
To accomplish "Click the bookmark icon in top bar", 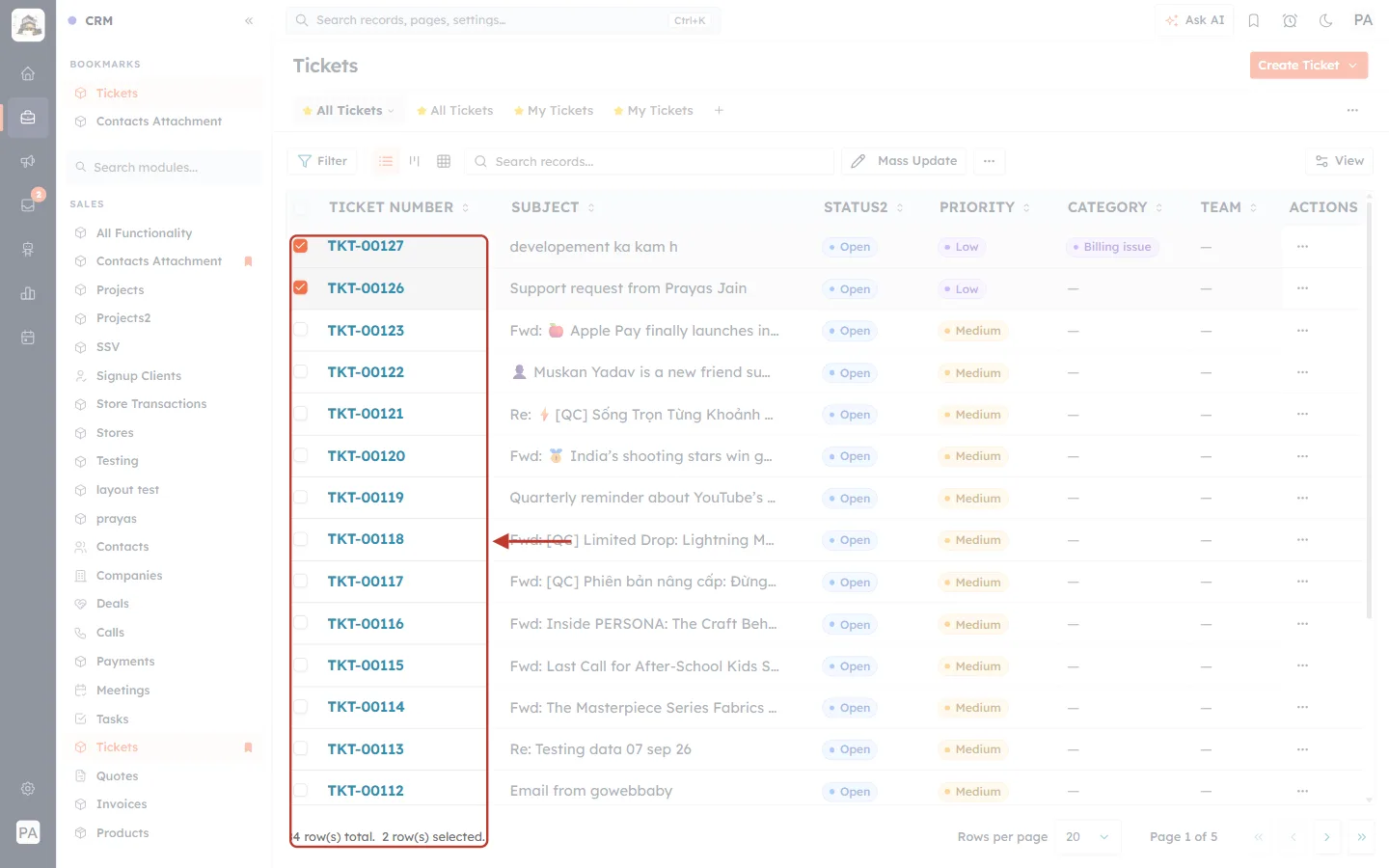I will [x=1254, y=20].
